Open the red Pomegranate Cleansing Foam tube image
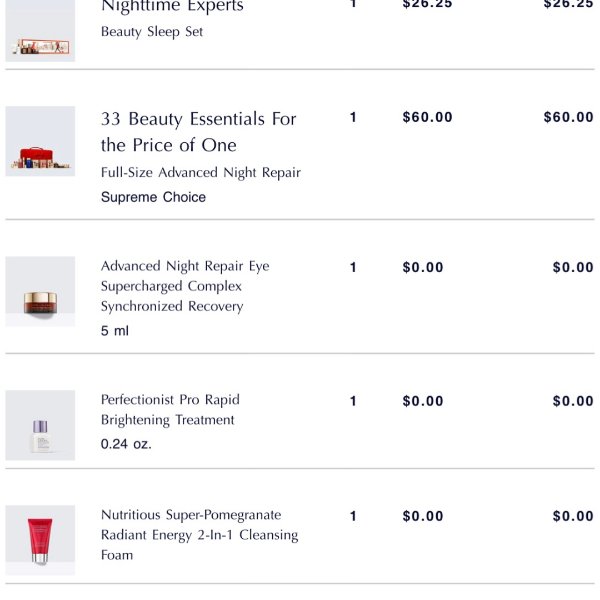Viewport: 600px width, 600px height. click(40, 540)
